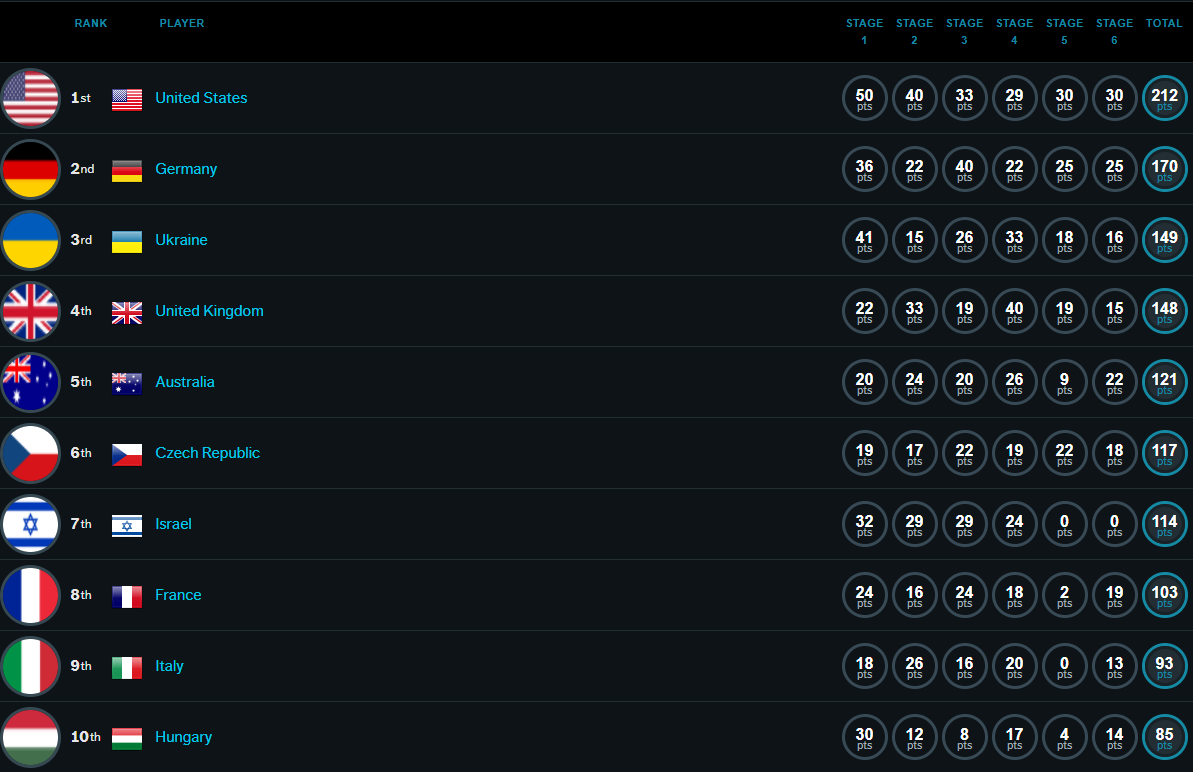Select Czech Republic 117 pts total badge
This screenshot has width=1193, height=772.
(x=1165, y=453)
